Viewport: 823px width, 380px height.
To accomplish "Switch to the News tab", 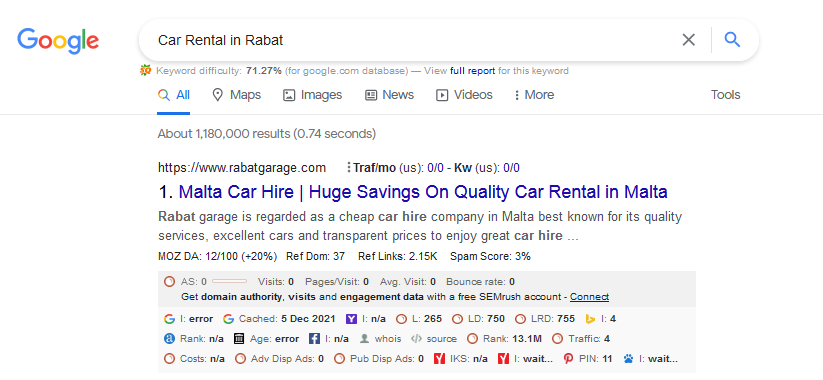I will [389, 95].
